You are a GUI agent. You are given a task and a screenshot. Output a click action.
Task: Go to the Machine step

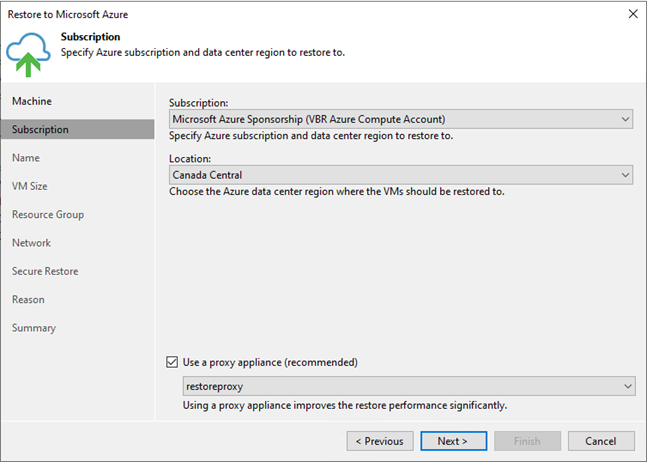click(x=32, y=101)
